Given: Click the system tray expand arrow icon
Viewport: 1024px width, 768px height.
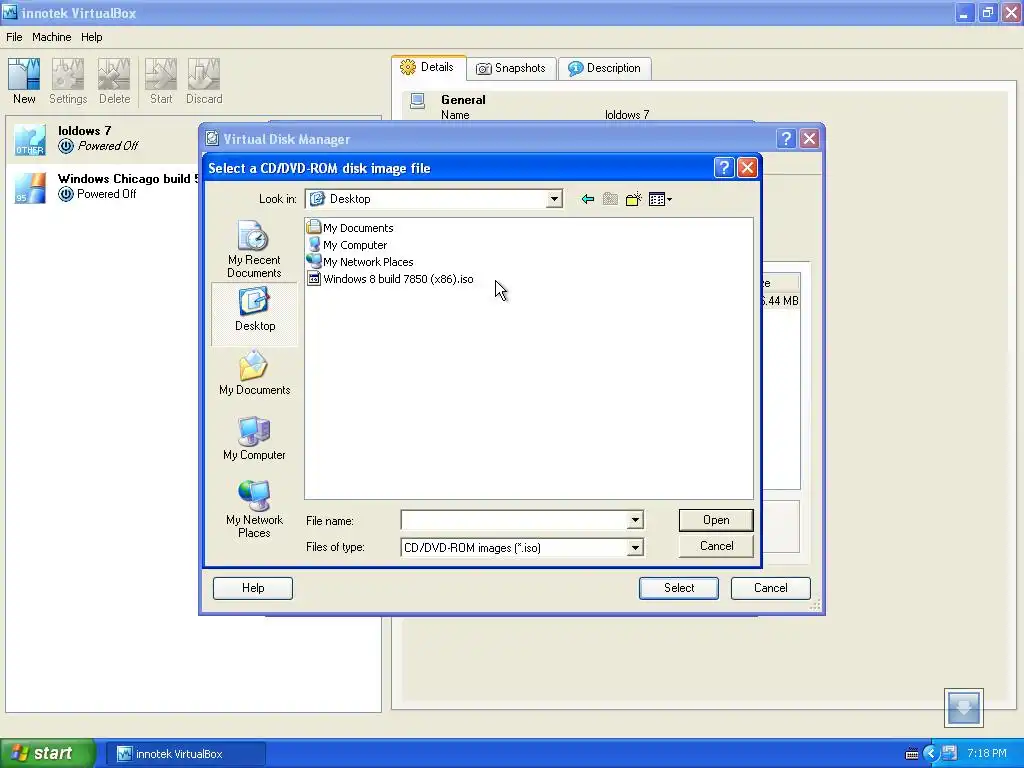Looking at the screenshot, I should [931, 754].
